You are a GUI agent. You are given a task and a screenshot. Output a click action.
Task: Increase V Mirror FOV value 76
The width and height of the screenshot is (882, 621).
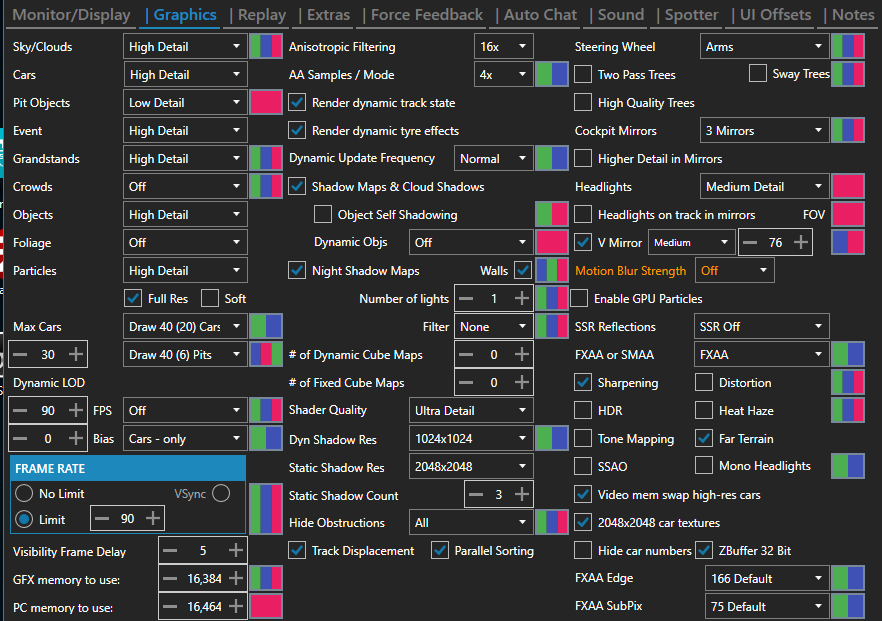pos(801,242)
